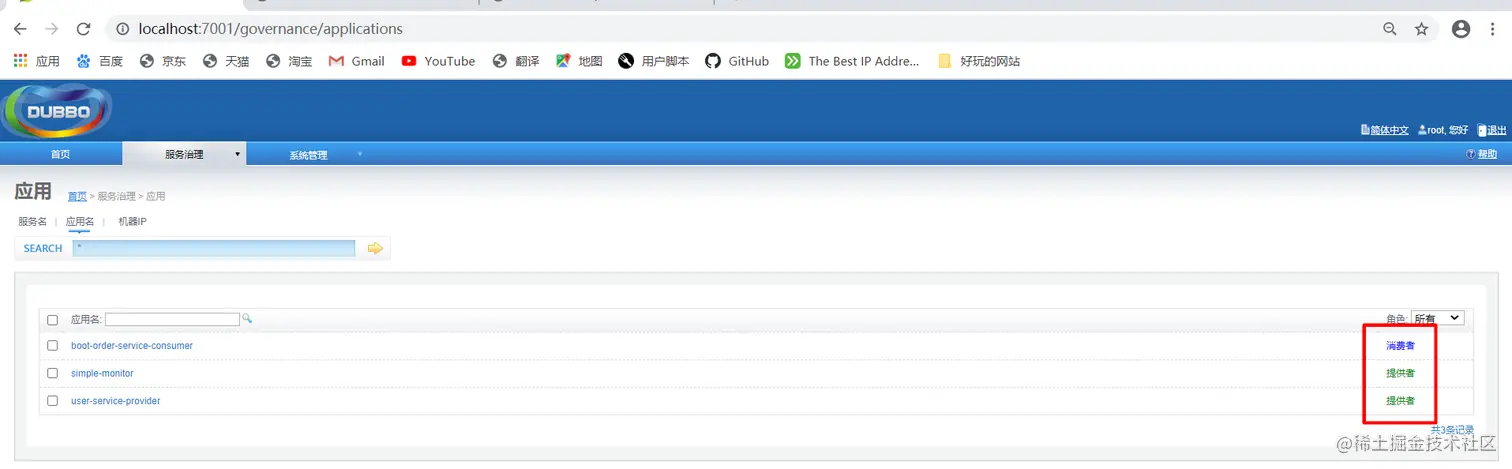Go to the 首页 nav tab
Viewport: 1512px width, 469px height.
[61, 155]
